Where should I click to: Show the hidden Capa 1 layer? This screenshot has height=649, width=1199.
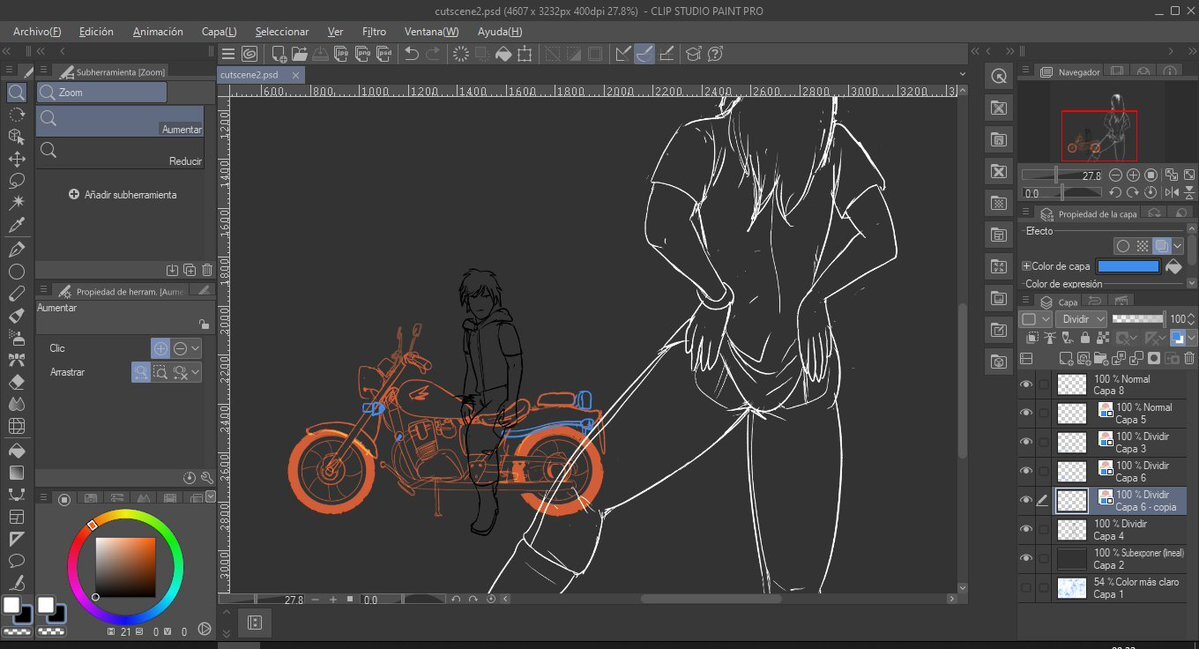coord(1026,588)
